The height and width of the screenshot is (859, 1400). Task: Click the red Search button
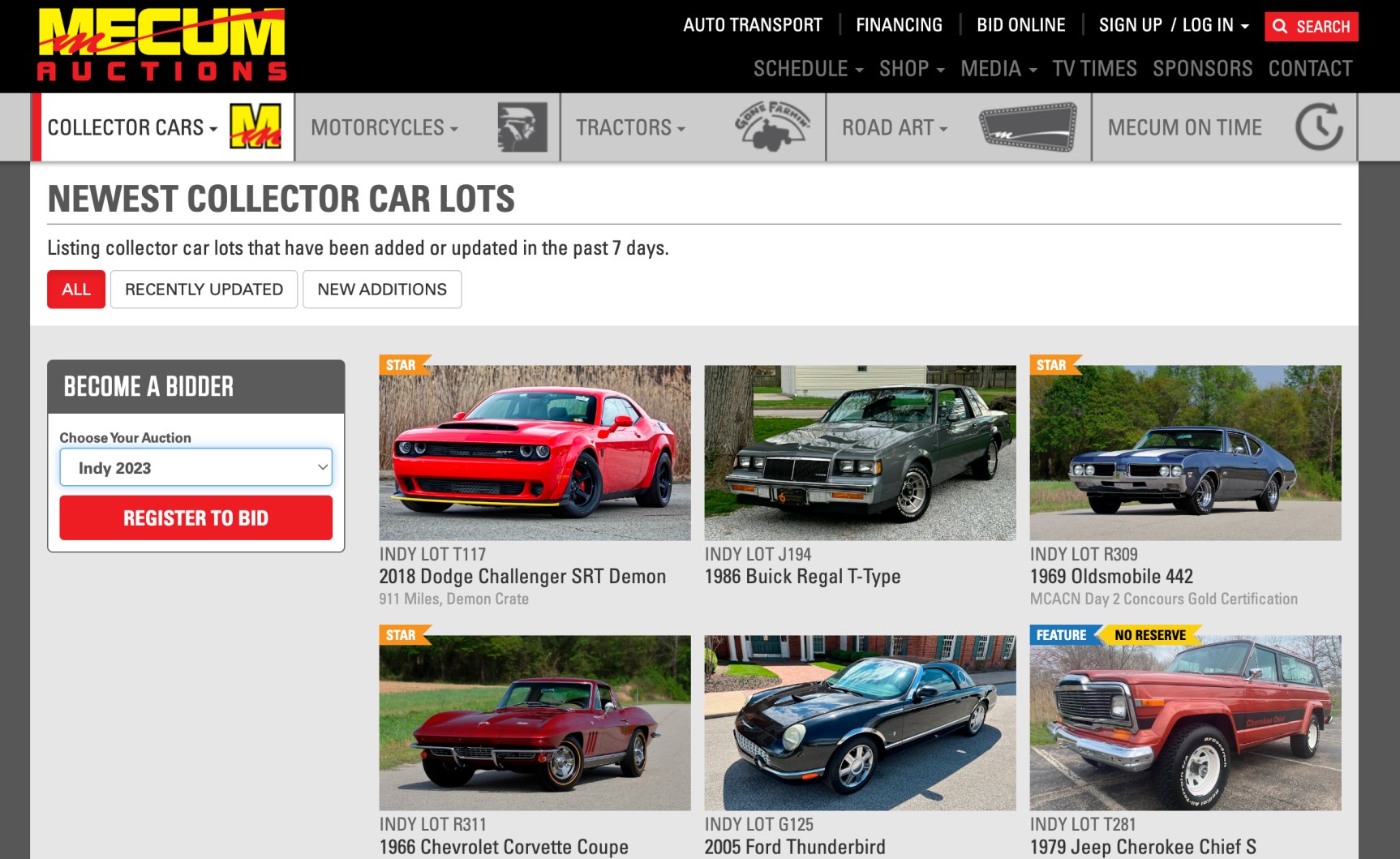[1311, 26]
